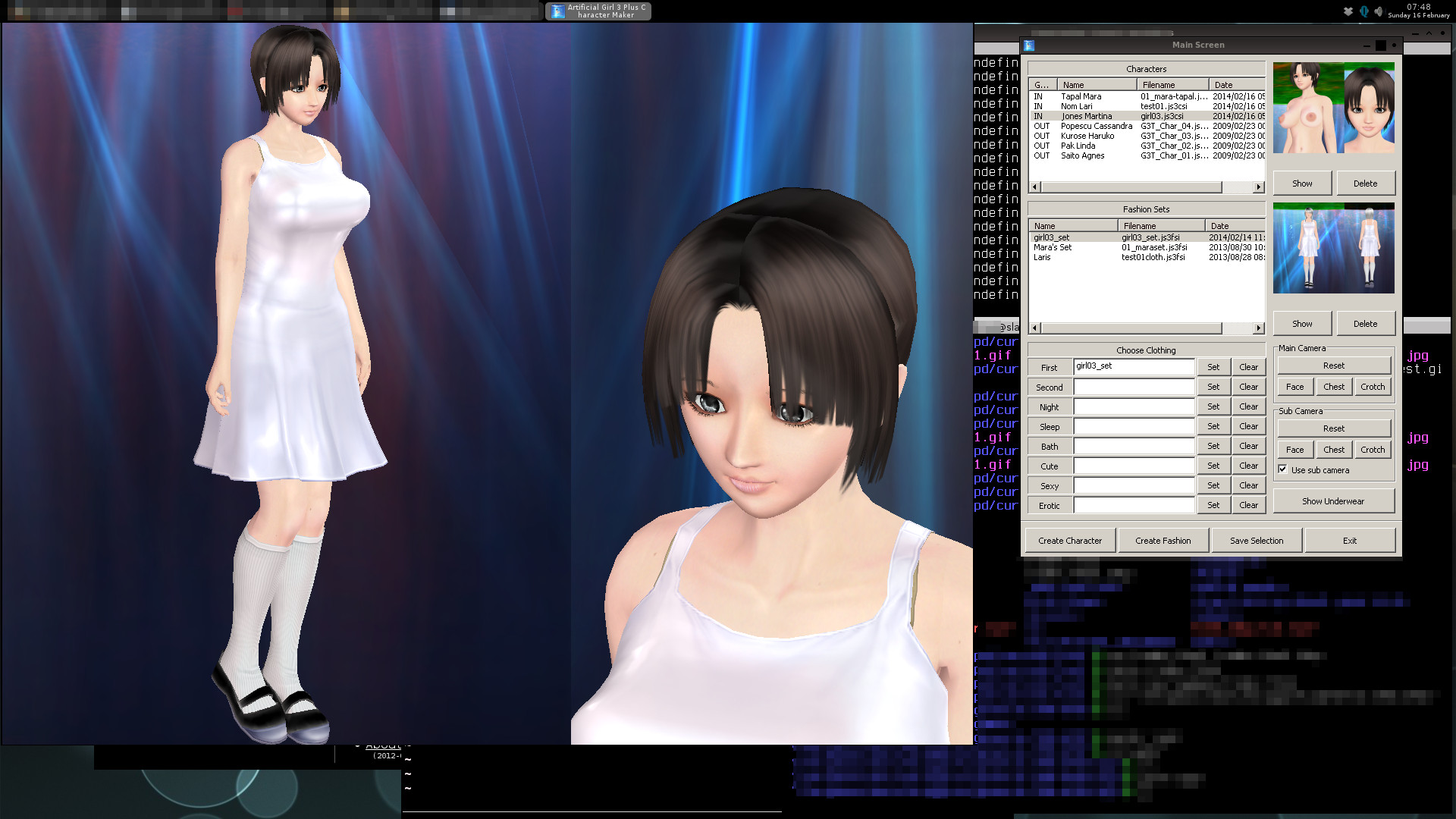The height and width of the screenshot is (819, 1456).
Task: Click Clear for the Bath clothing slot
Action: click(x=1248, y=446)
